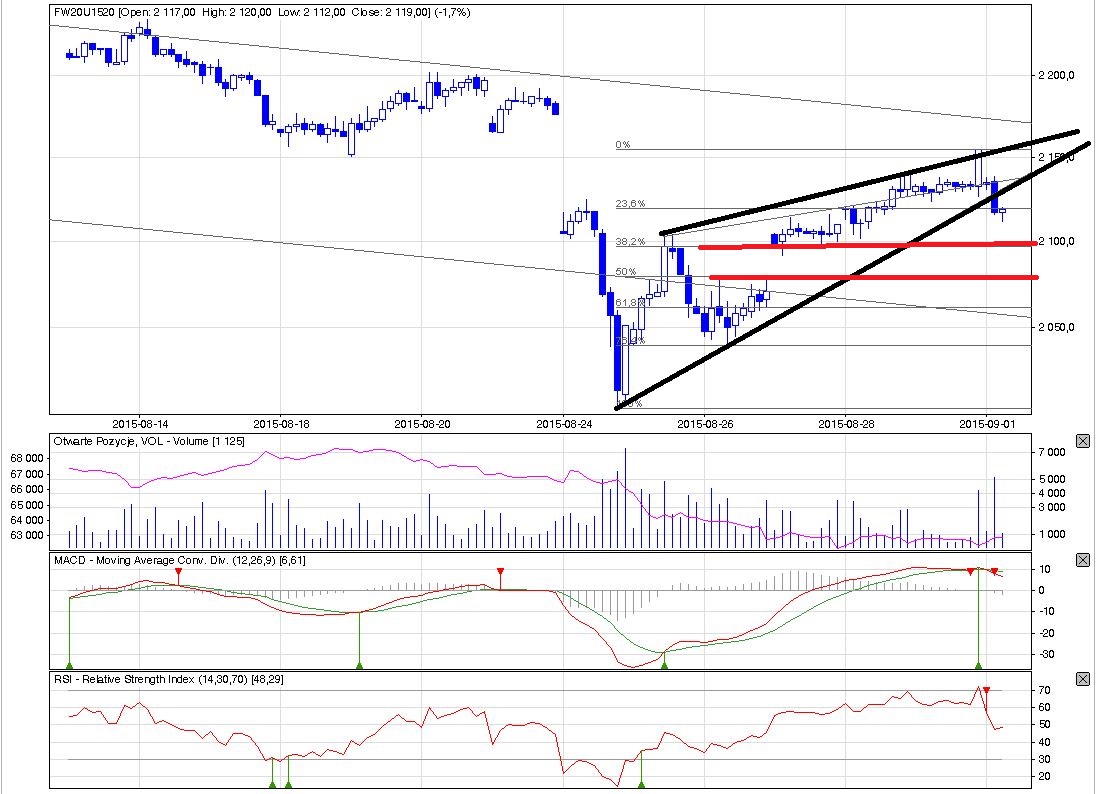This screenshot has width=1096, height=794.
Task: Click the 20 value on the RSI axis
Action: click(x=1044, y=776)
